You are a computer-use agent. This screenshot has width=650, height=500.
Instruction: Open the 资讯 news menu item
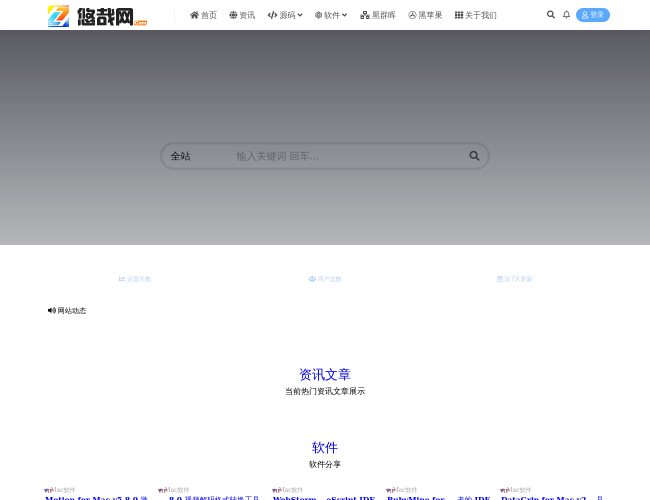[242, 15]
